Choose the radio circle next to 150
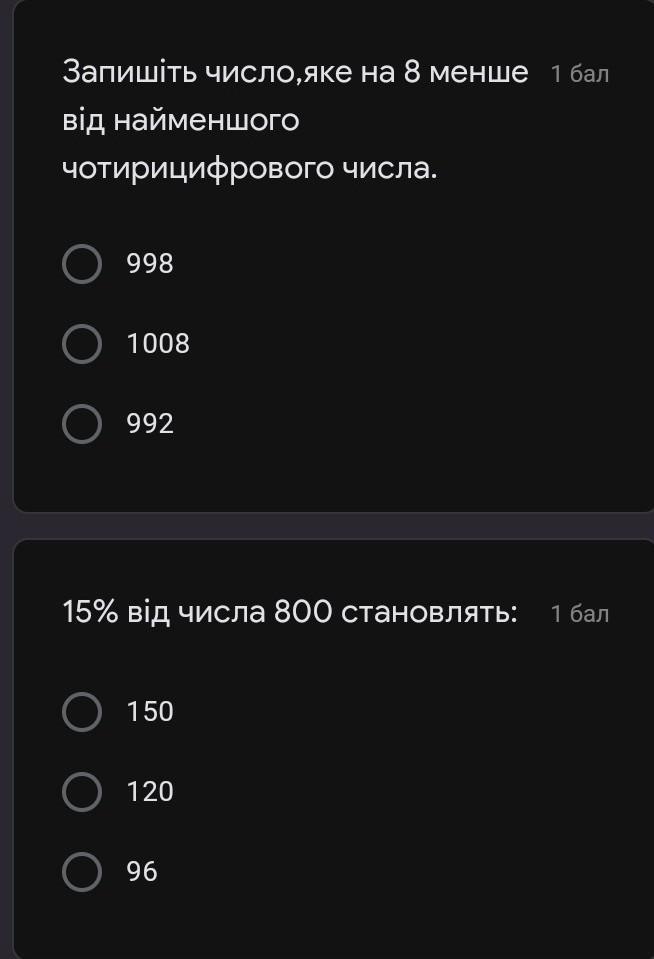This screenshot has height=959, width=654. (82, 712)
